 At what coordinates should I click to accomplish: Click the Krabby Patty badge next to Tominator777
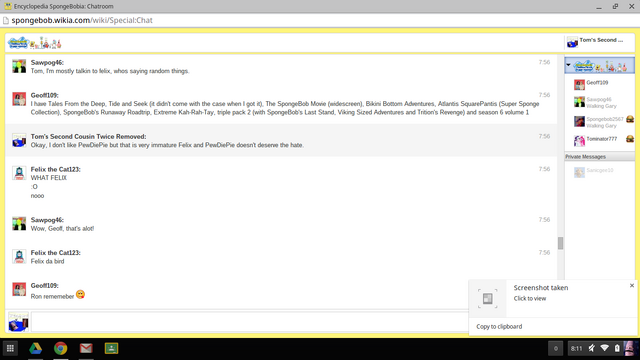pyautogui.click(x=630, y=138)
